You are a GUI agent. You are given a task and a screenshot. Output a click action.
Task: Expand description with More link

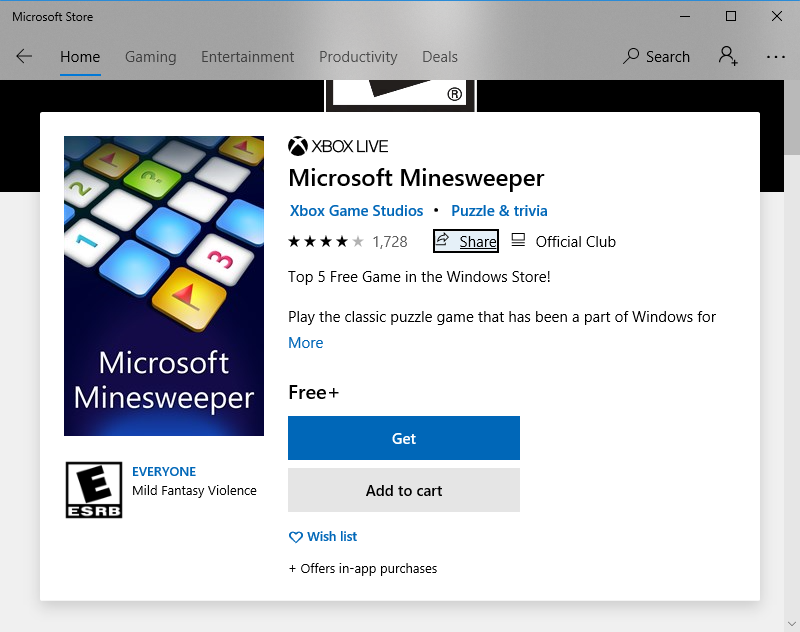coord(306,343)
